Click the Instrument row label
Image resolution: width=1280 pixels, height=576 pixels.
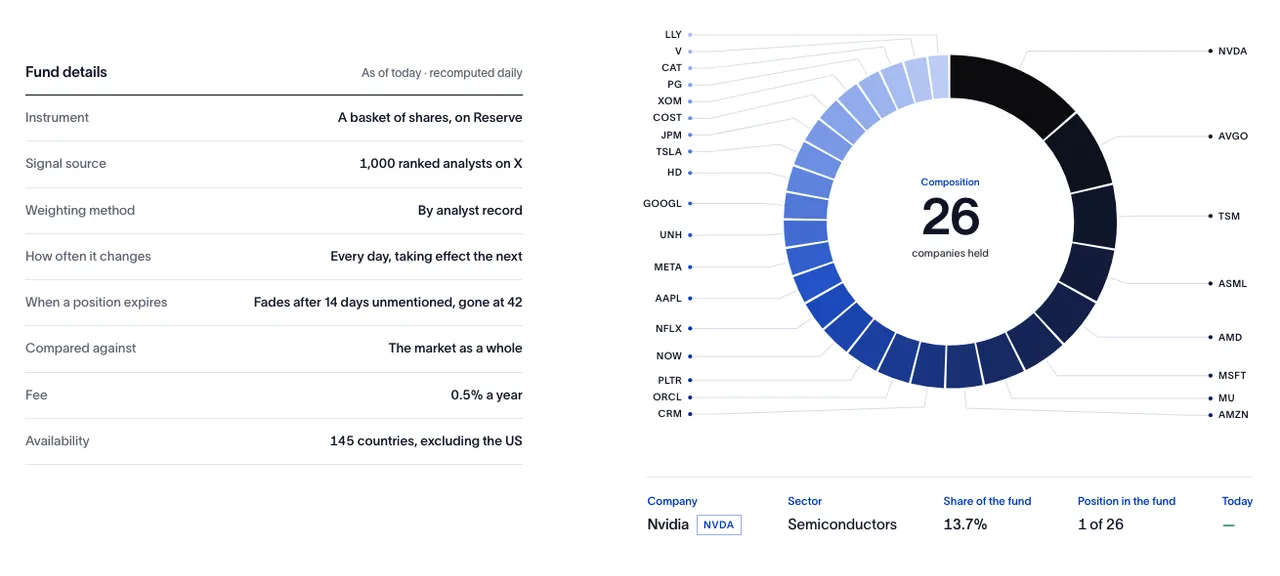57,117
